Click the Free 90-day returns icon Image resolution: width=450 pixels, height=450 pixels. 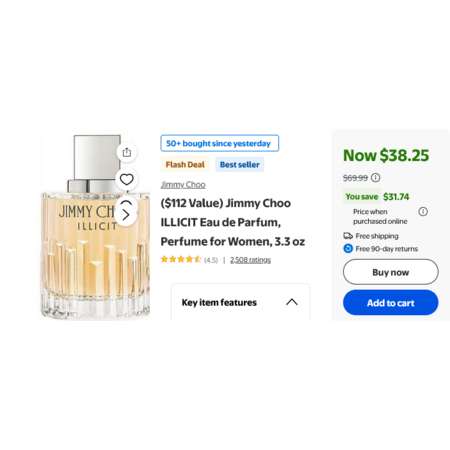point(348,249)
